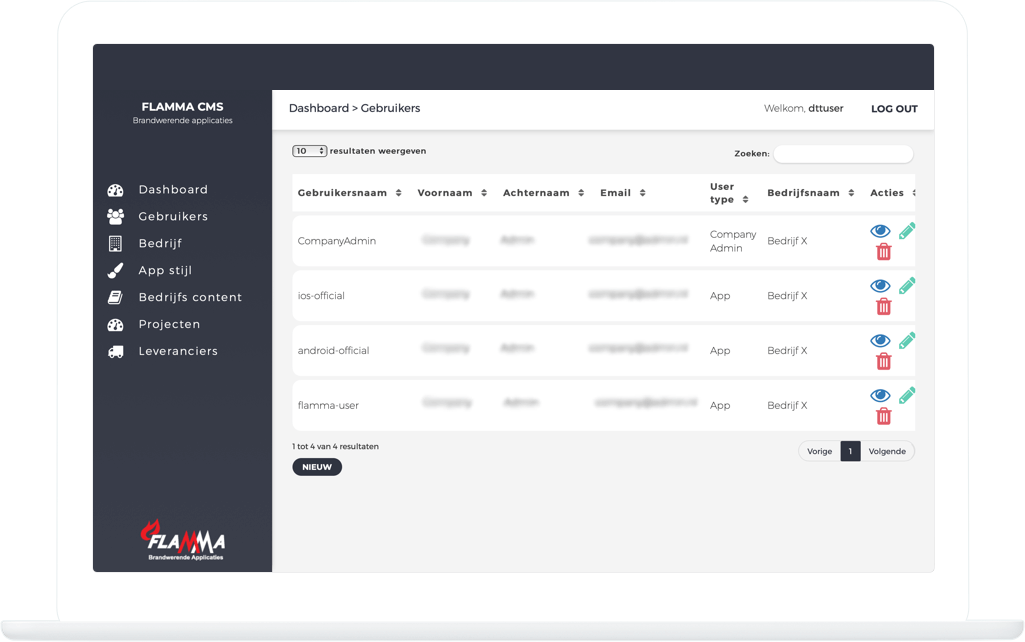Click the Zoeken search field
This screenshot has width=1025, height=642.
(843, 154)
